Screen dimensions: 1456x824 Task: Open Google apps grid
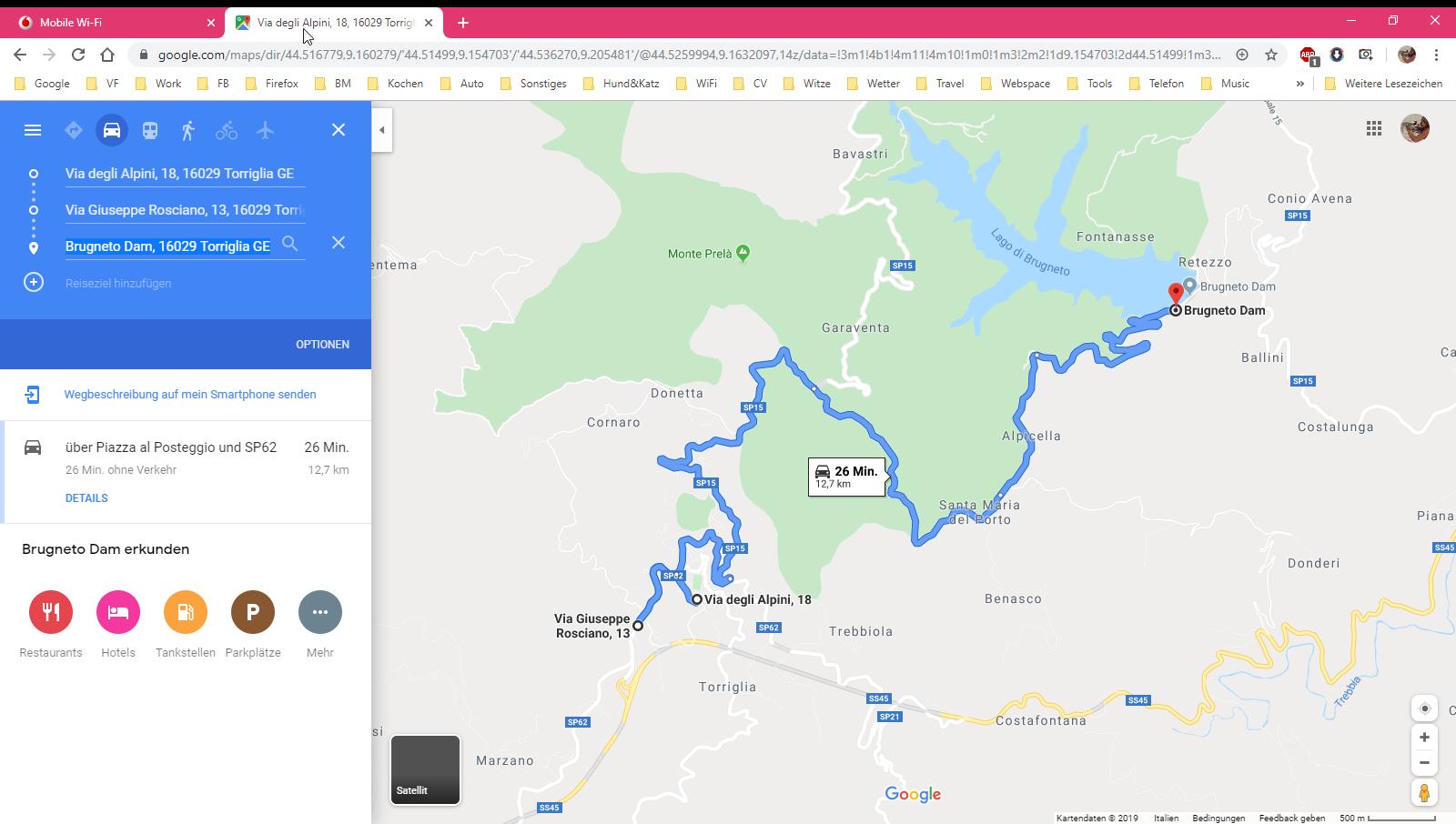1374,128
